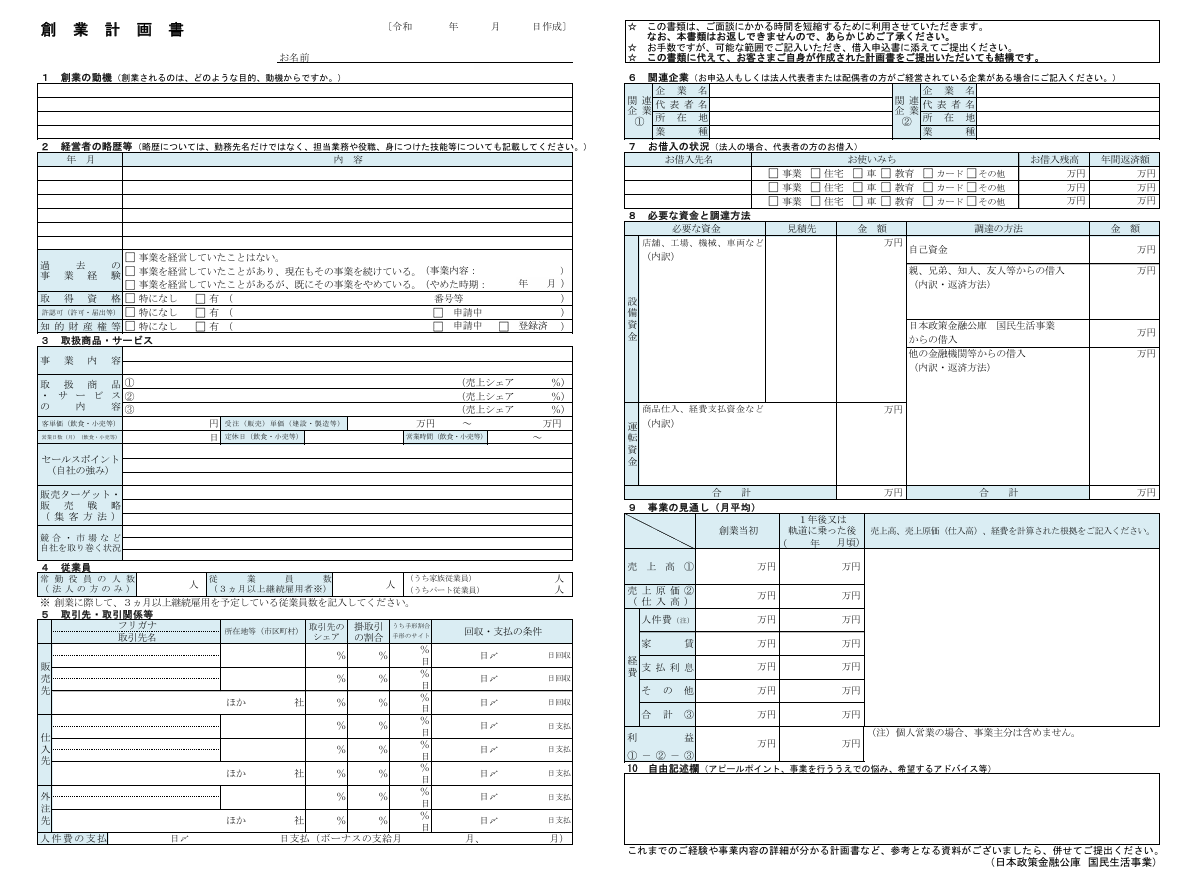
Task: Check '車' checkbox in first お借入 row
Action: (x=857, y=173)
